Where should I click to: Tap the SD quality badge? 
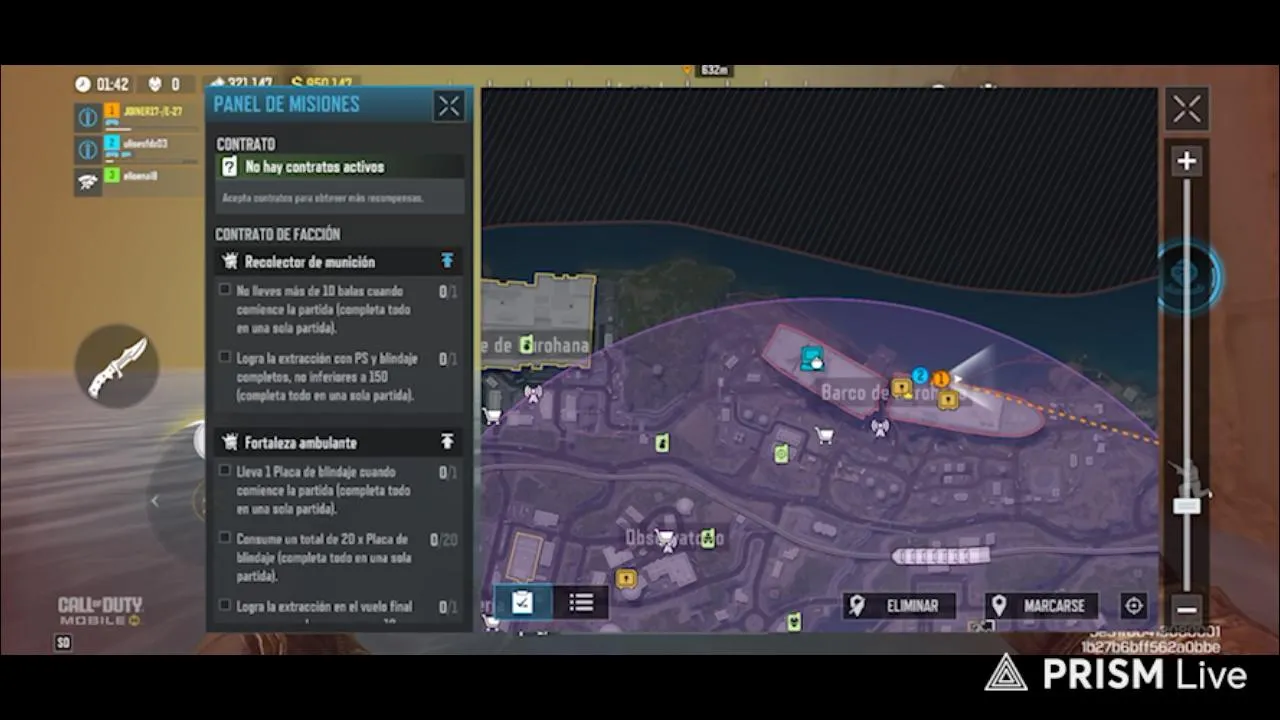[63, 643]
